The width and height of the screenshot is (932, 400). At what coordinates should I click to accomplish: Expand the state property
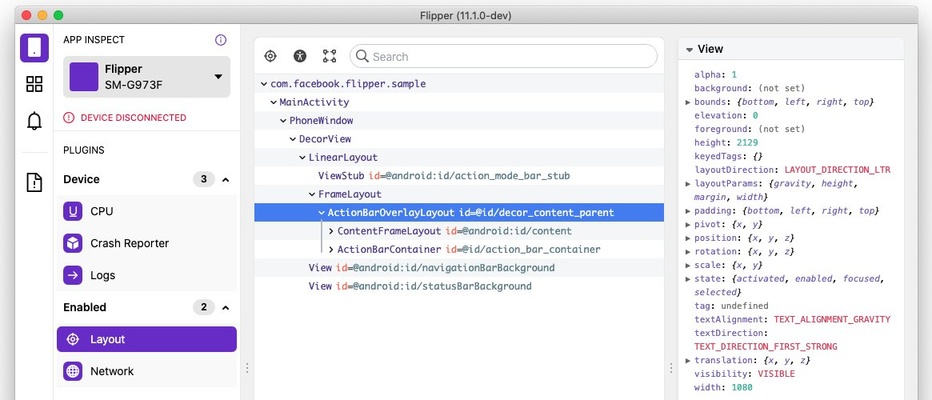pyautogui.click(x=688, y=279)
